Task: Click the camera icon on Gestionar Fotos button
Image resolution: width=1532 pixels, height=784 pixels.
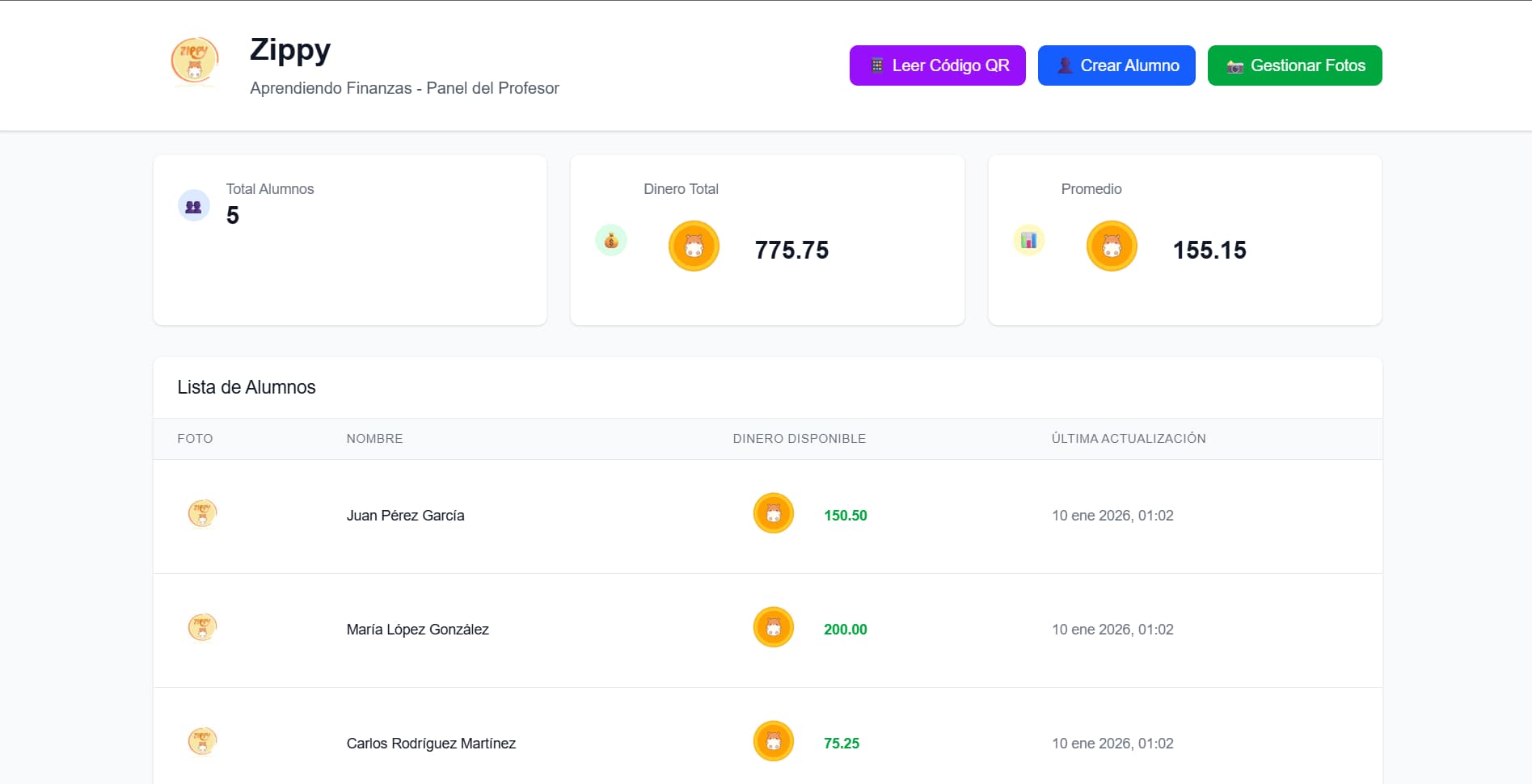Action: (1235, 65)
